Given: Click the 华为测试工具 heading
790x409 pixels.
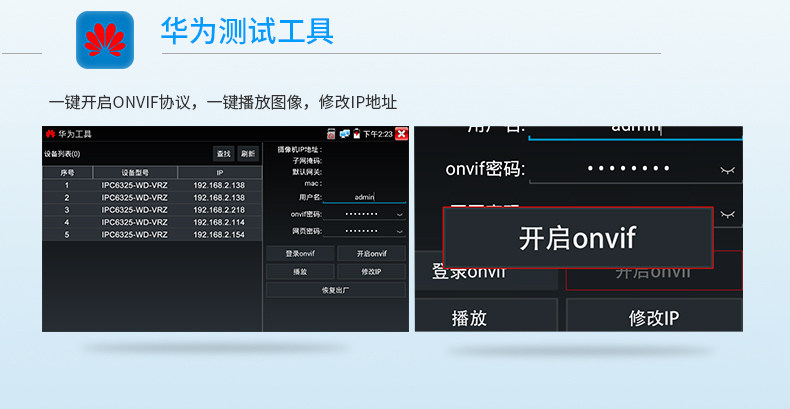Looking at the screenshot, I should point(247,31).
